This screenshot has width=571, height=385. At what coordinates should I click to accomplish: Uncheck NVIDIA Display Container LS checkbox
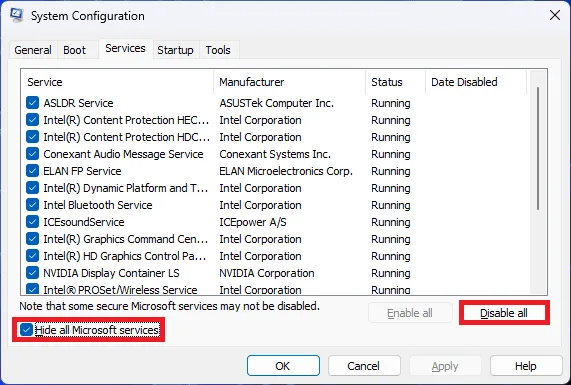(32, 273)
